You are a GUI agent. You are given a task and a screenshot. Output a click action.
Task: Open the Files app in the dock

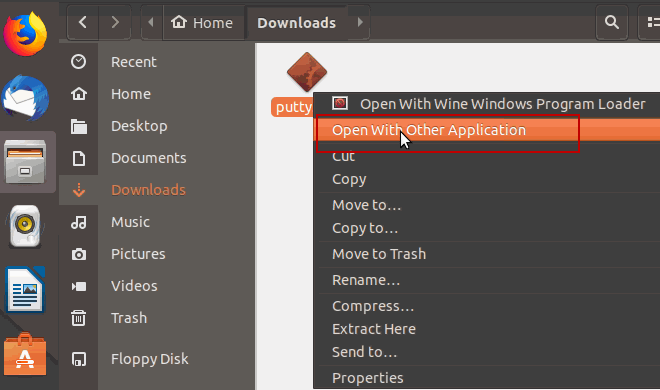pos(25,162)
